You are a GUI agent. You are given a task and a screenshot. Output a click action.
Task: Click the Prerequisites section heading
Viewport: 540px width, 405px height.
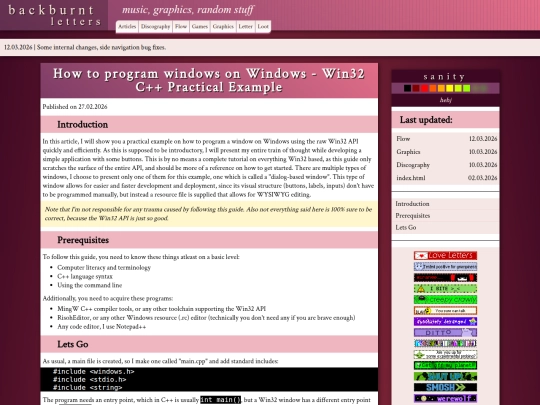pos(83,240)
